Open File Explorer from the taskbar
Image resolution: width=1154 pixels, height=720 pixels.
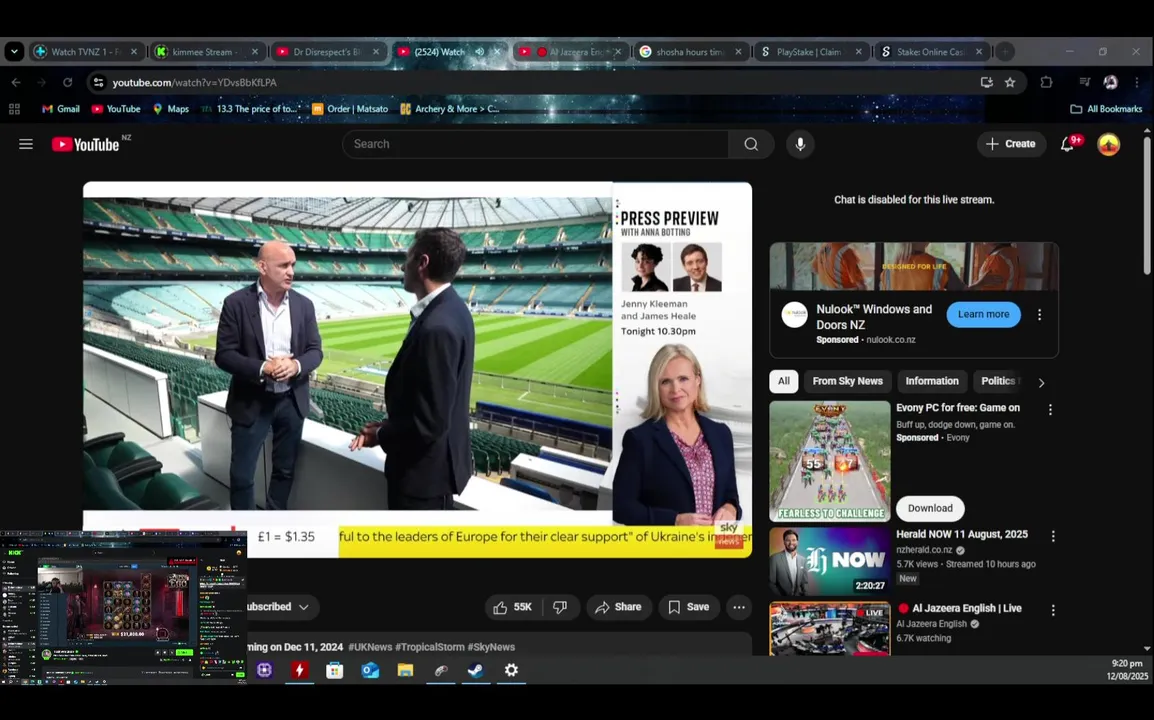tap(405, 670)
